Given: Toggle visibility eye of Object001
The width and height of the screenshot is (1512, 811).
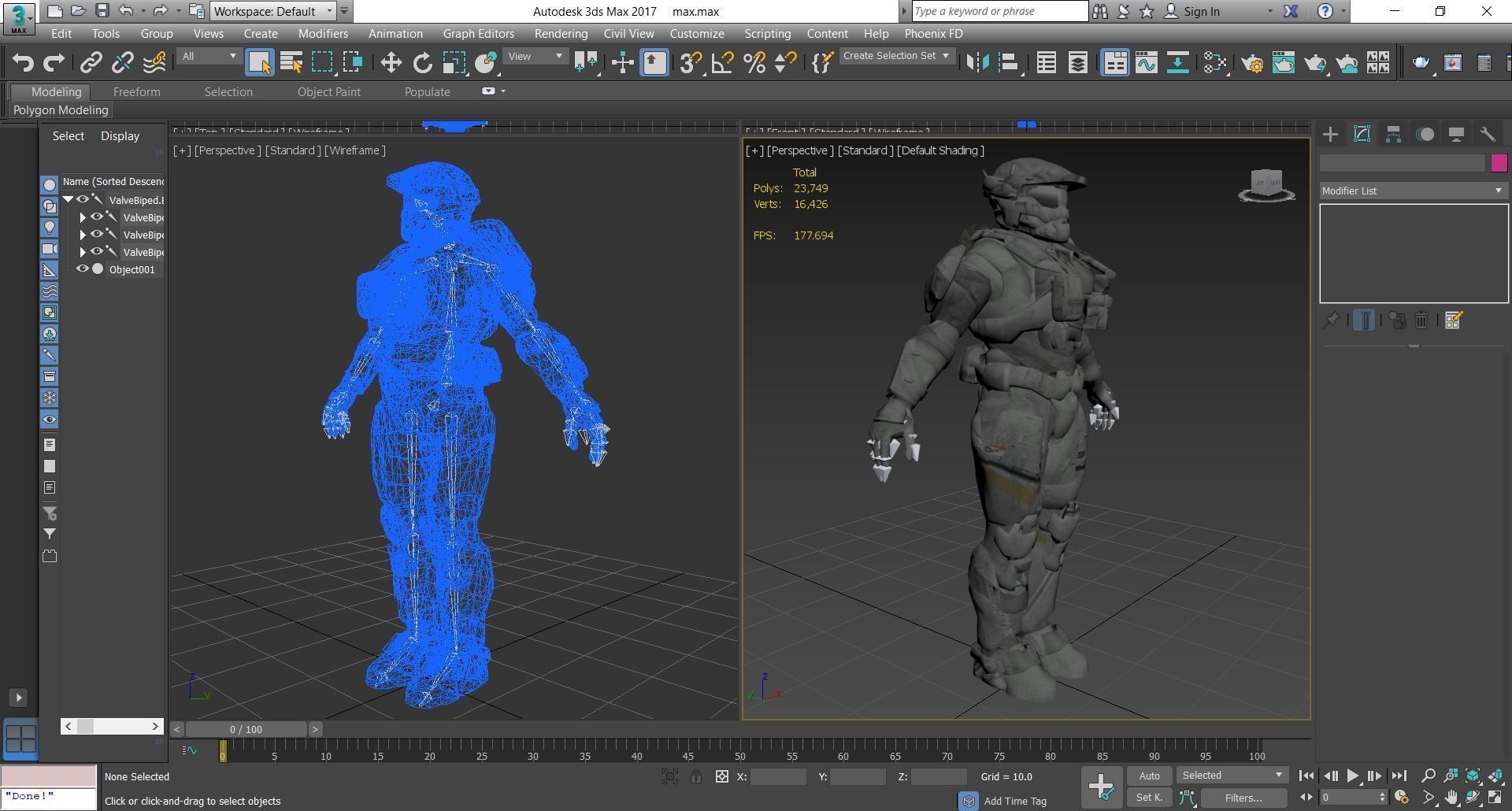Looking at the screenshot, I should pyautogui.click(x=82, y=269).
